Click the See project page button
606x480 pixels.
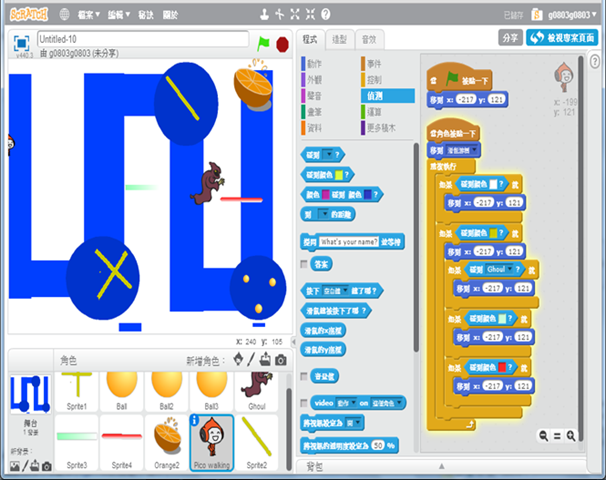coord(562,37)
